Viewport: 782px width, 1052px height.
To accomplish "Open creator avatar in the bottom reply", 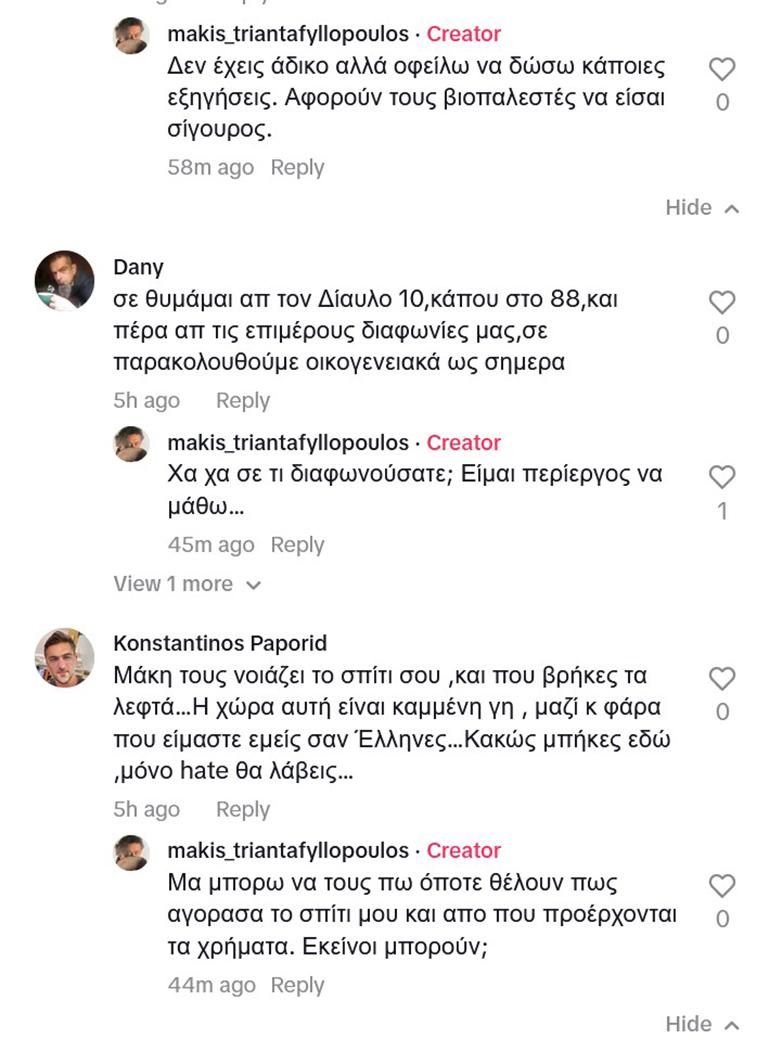I will point(132,851).
